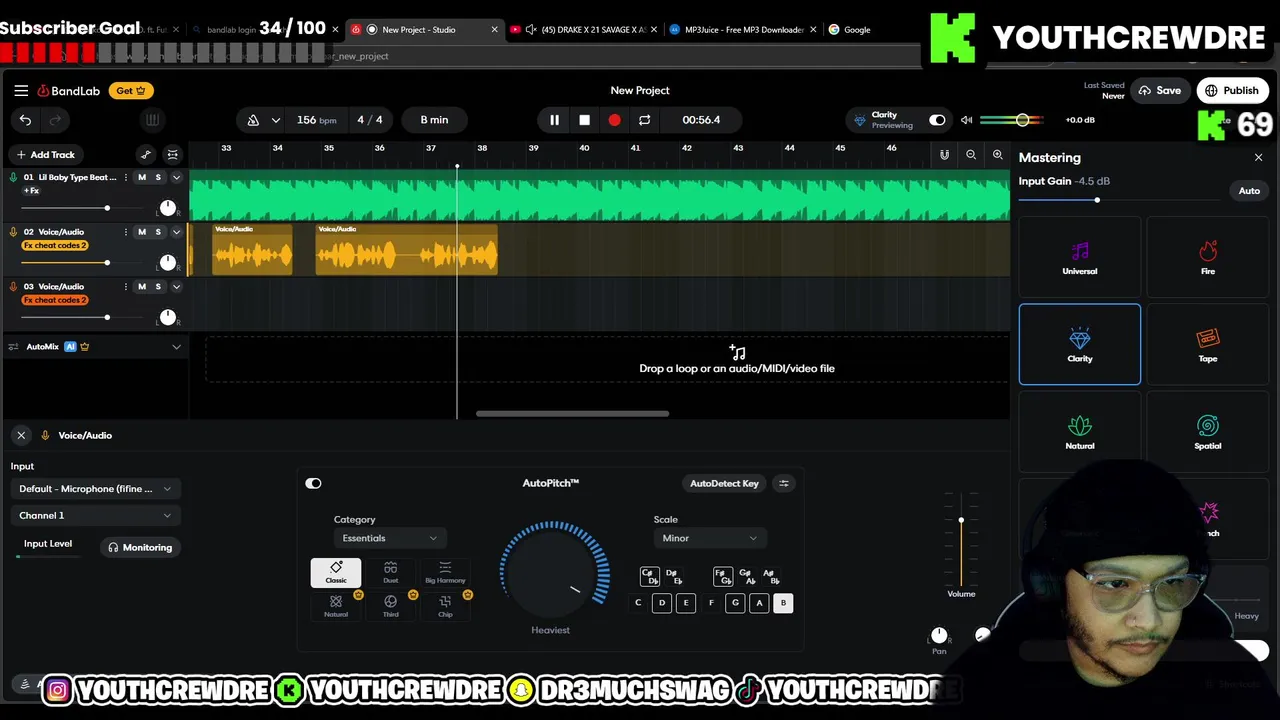Choose the Third AutoPitch effect
This screenshot has width=1280, height=720.
[x=391, y=606]
